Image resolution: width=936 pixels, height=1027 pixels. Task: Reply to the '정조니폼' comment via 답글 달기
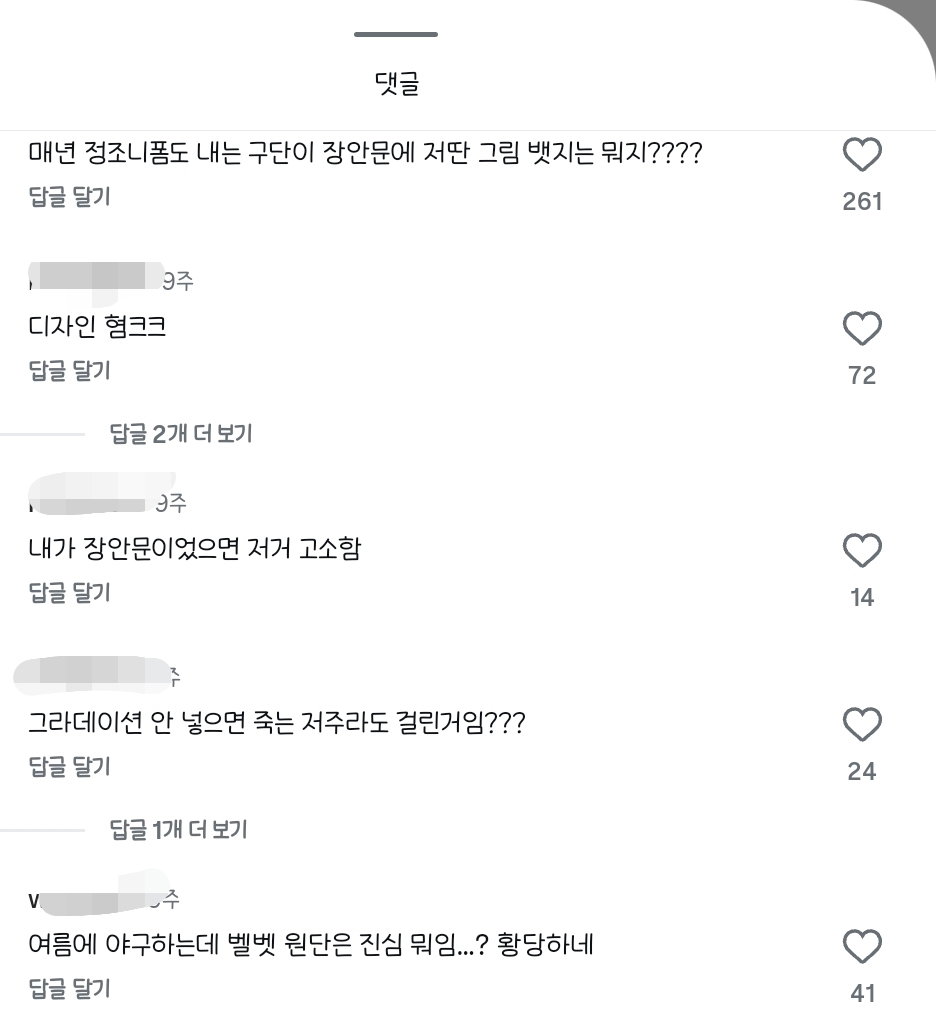click(x=69, y=196)
